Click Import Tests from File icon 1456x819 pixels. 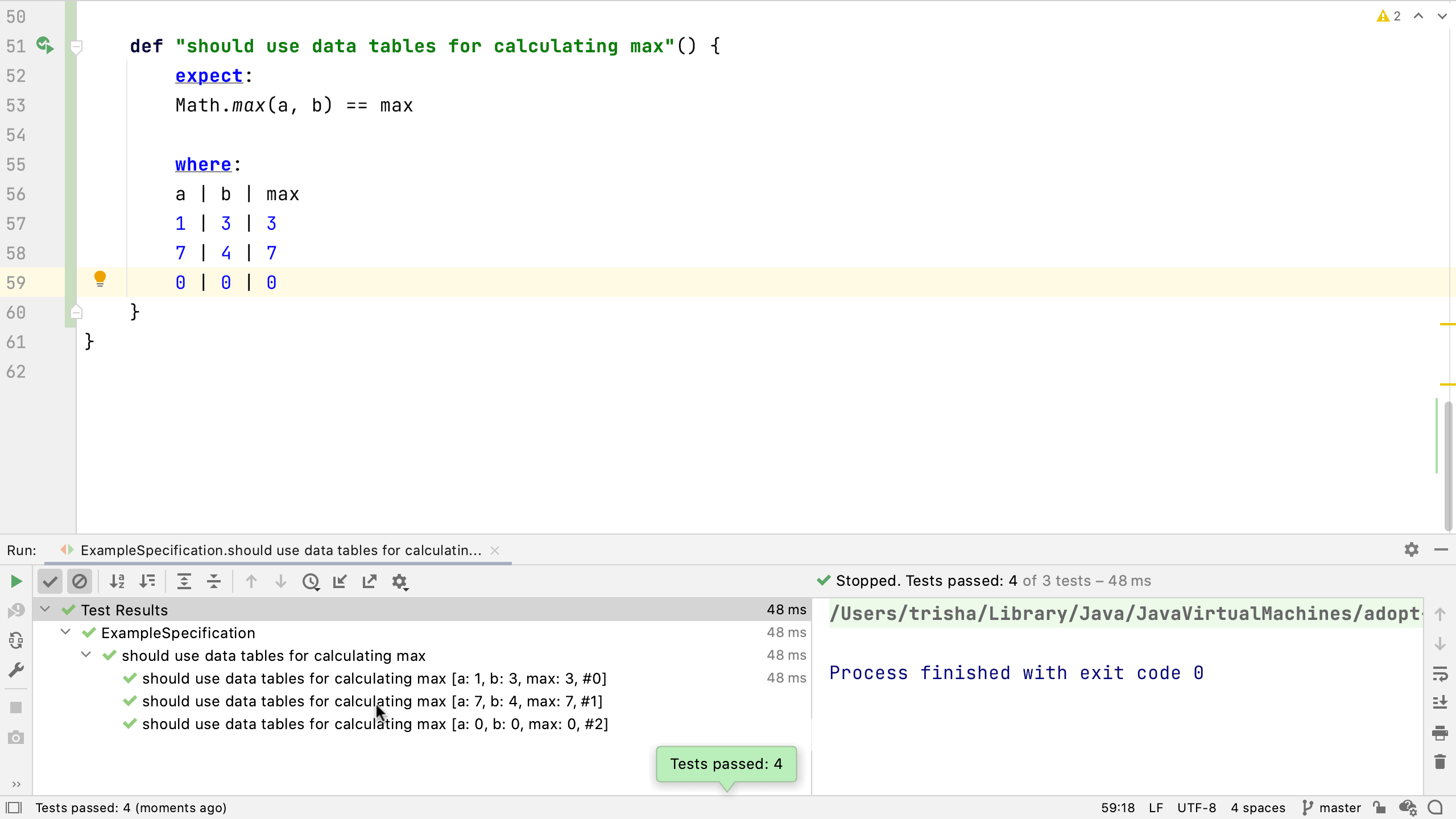click(340, 581)
